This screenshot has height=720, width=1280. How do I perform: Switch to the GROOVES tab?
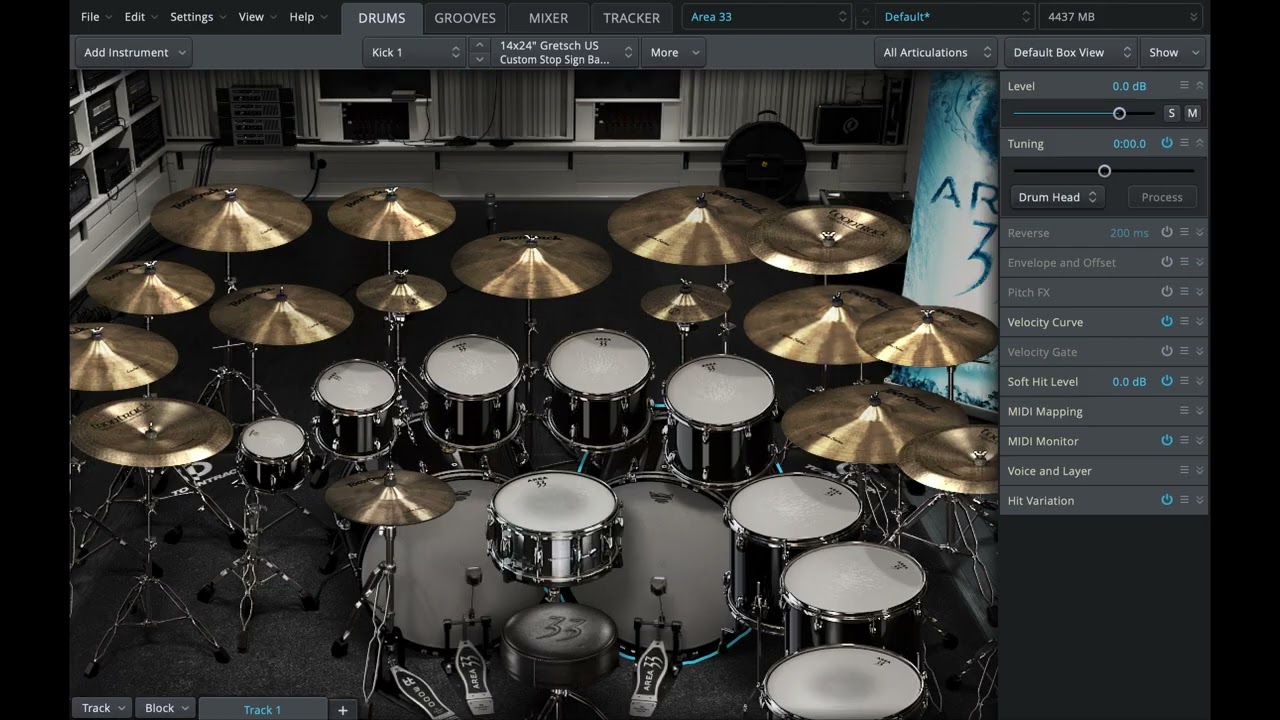click(x=465, y=17)
